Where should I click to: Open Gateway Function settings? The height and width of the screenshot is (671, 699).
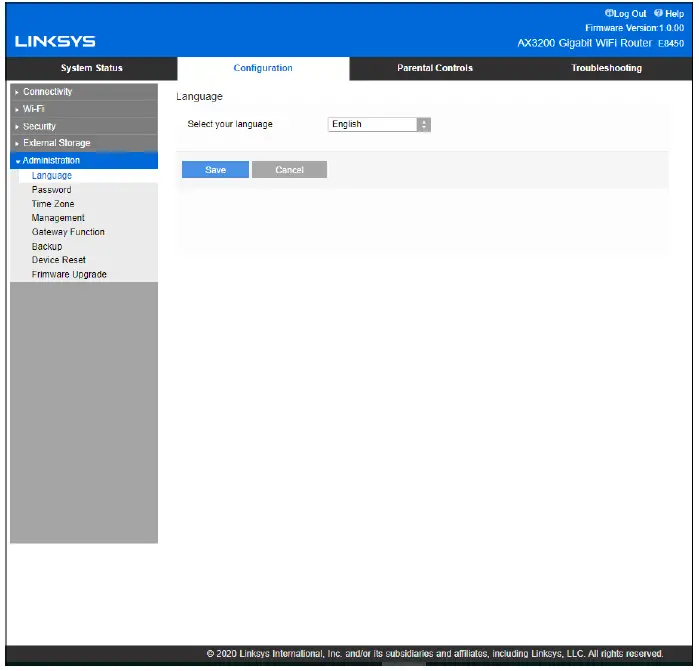[x=68, y=232]
